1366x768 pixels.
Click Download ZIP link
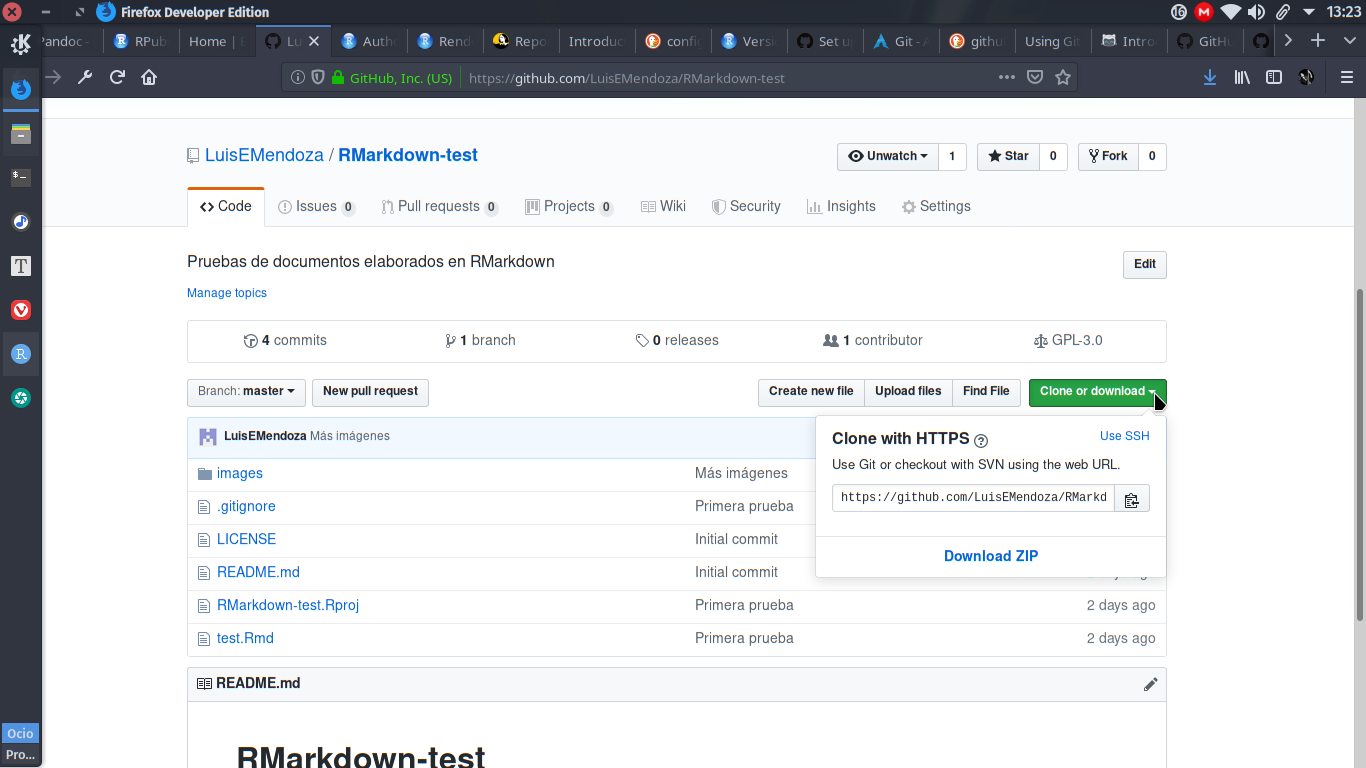(x=991, y=556)
